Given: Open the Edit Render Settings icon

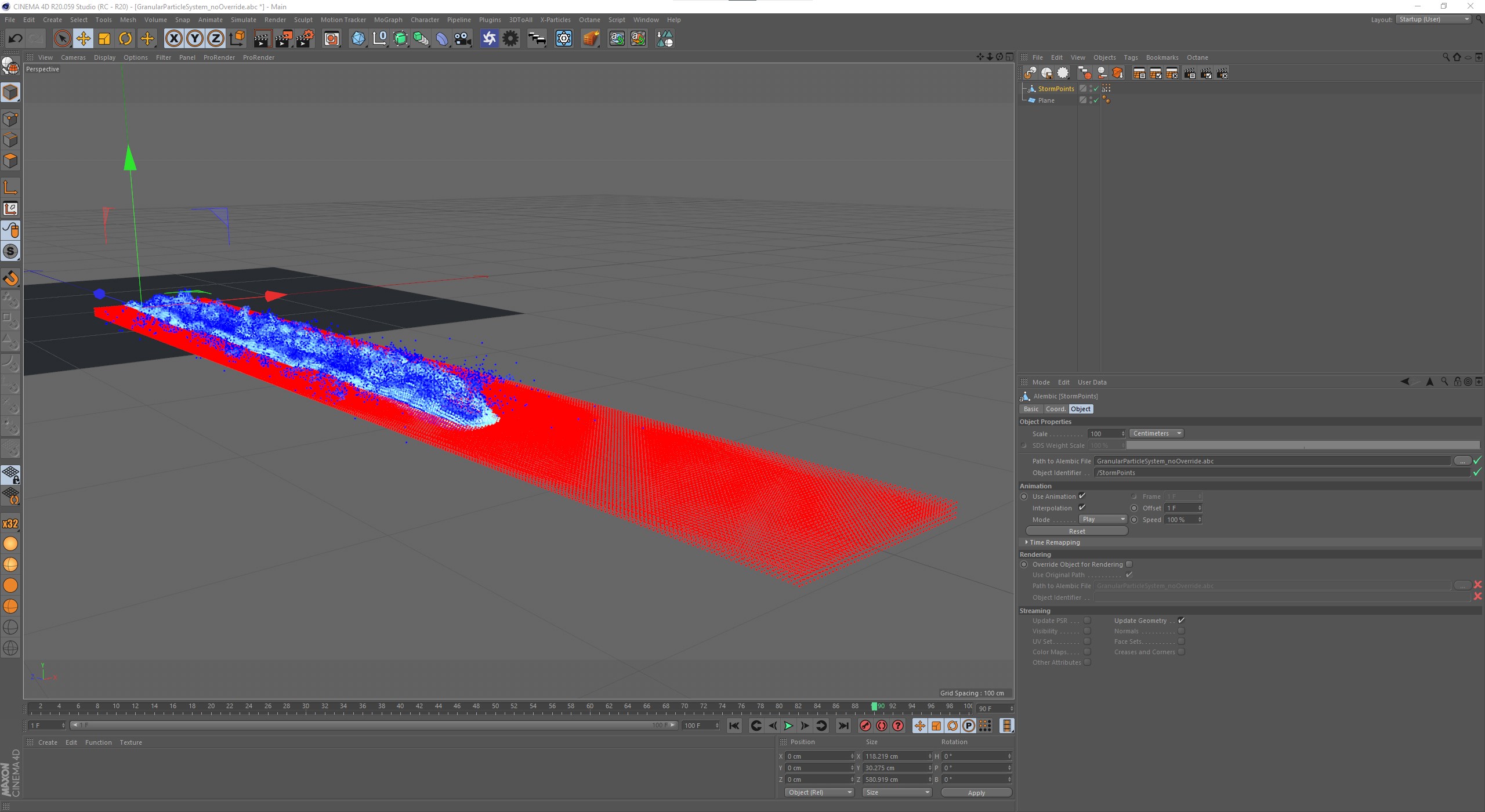Looking at the screenshot, I should click(x=306, y=39).
